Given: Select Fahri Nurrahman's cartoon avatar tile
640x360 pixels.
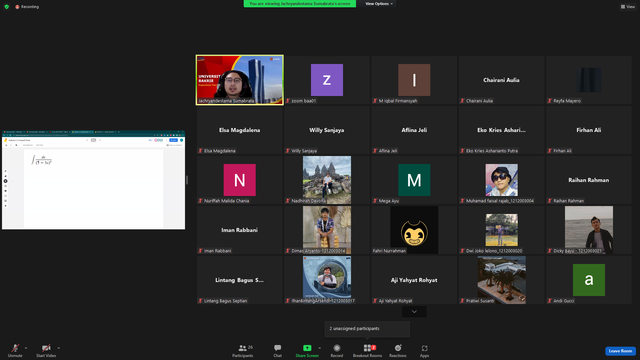Looking at the screenshot, I should pyautogui.click(x=414, y=230).
